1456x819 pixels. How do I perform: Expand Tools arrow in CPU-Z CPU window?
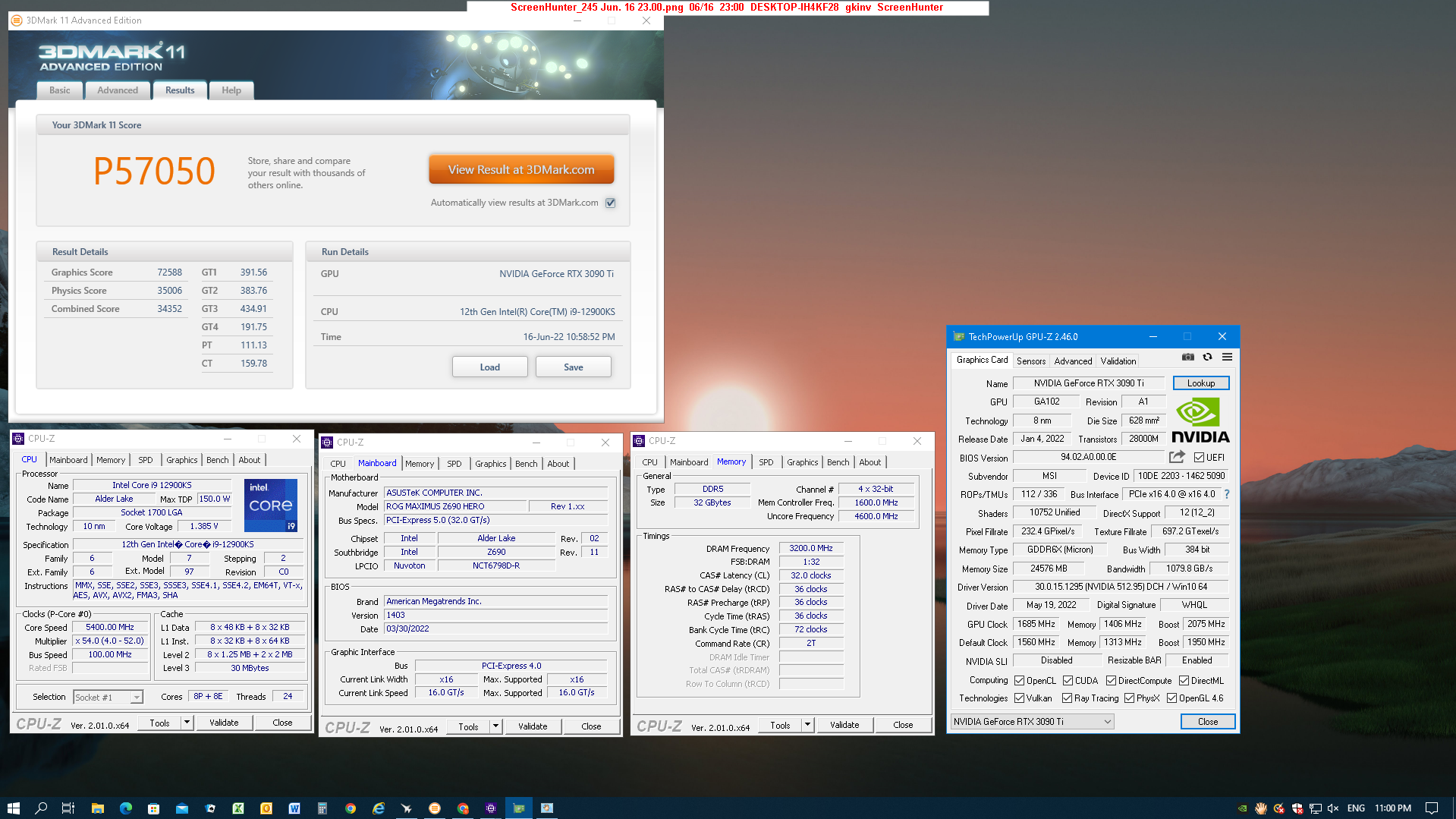pyautogui.click(x=187, y=723)
